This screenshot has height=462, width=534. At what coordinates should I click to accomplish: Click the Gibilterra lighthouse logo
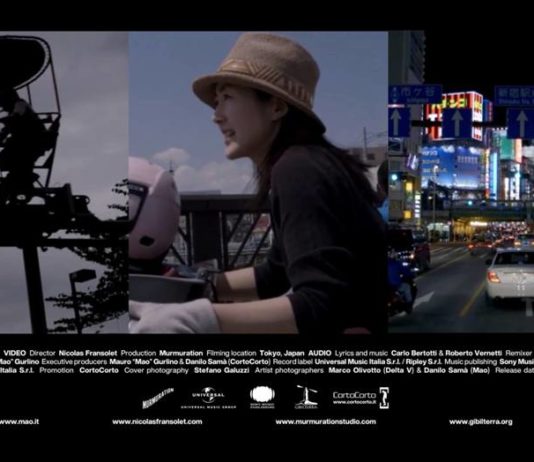[306, 397]
